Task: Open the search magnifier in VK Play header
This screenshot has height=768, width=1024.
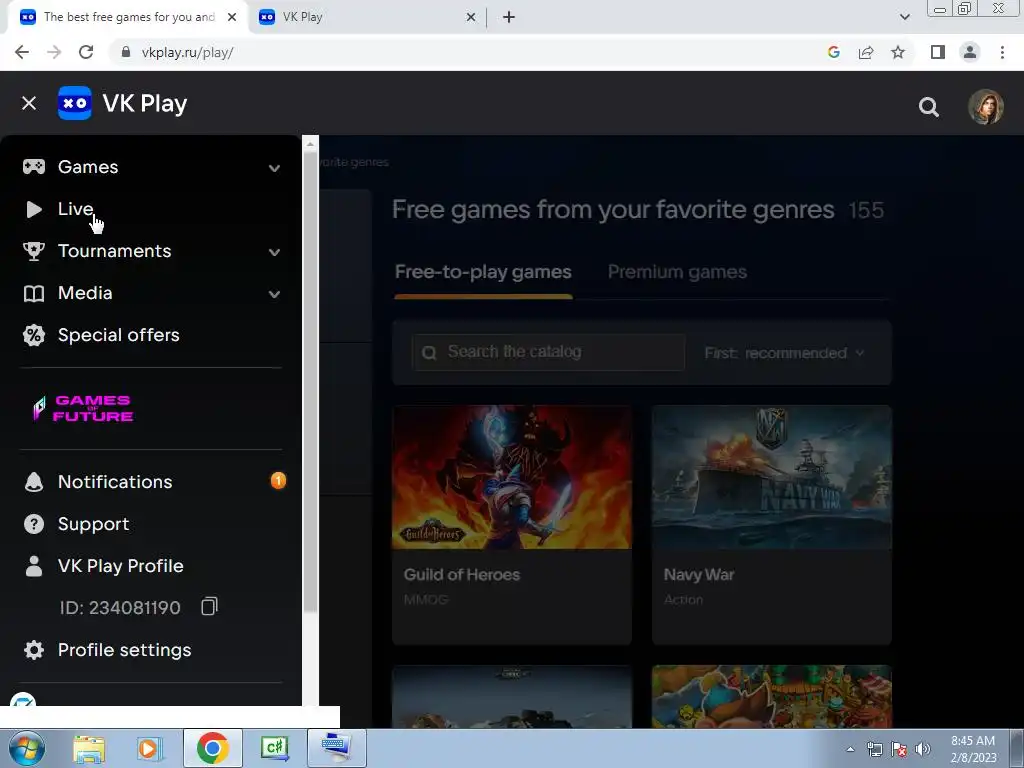Action: (x=929, y=107)
